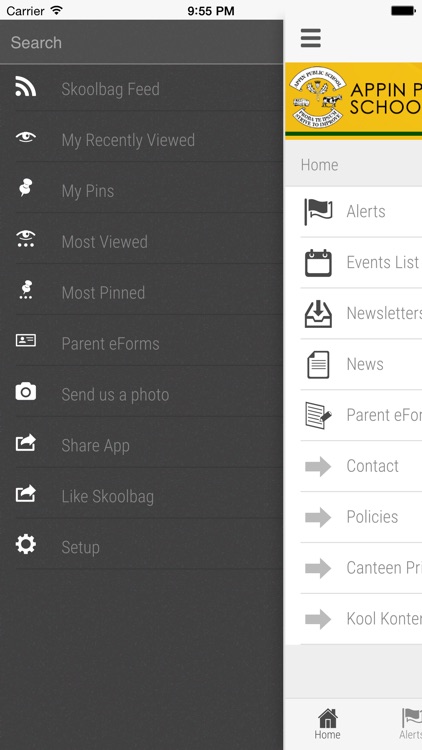Click the Search field in sidebar

[x=142, y=43]
